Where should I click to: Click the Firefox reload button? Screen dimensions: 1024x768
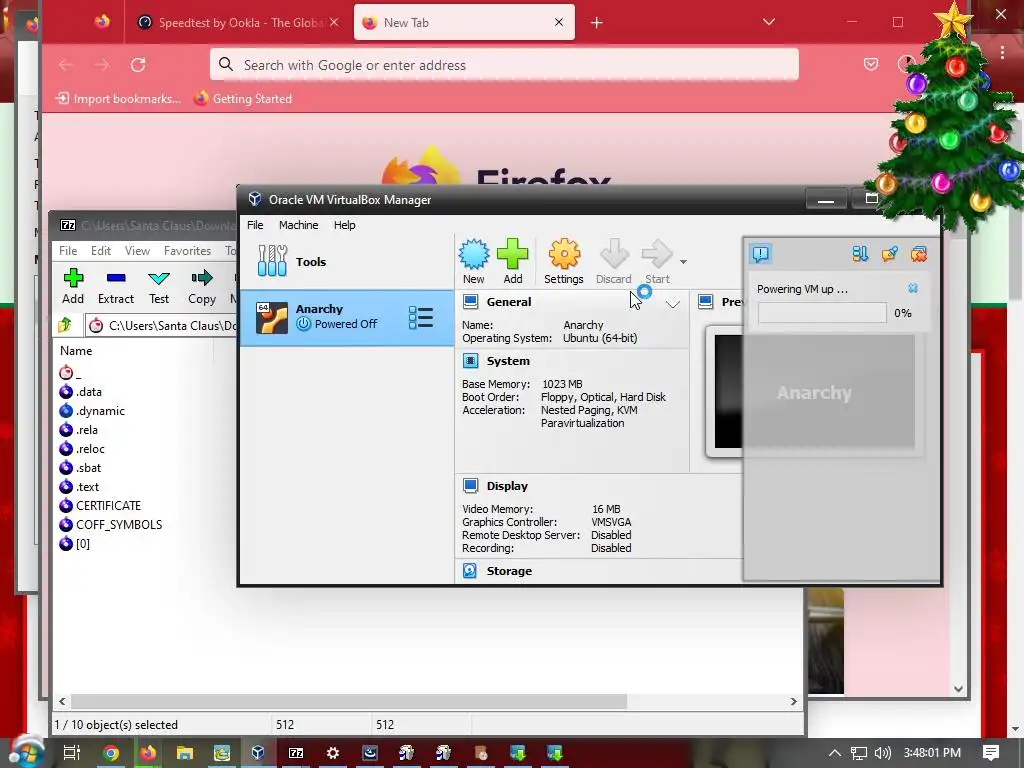(138, 65)
